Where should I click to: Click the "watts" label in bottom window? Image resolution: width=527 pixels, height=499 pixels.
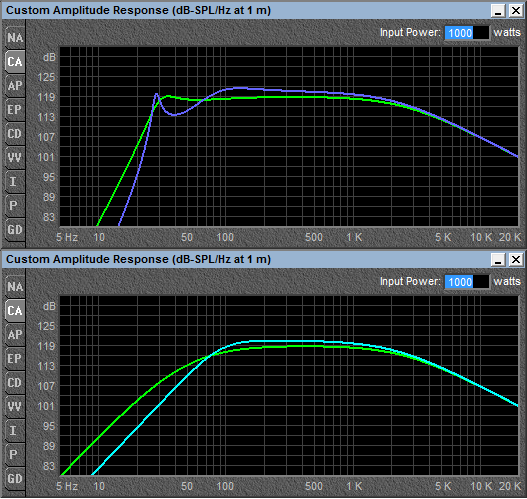(x=507, y=281)
